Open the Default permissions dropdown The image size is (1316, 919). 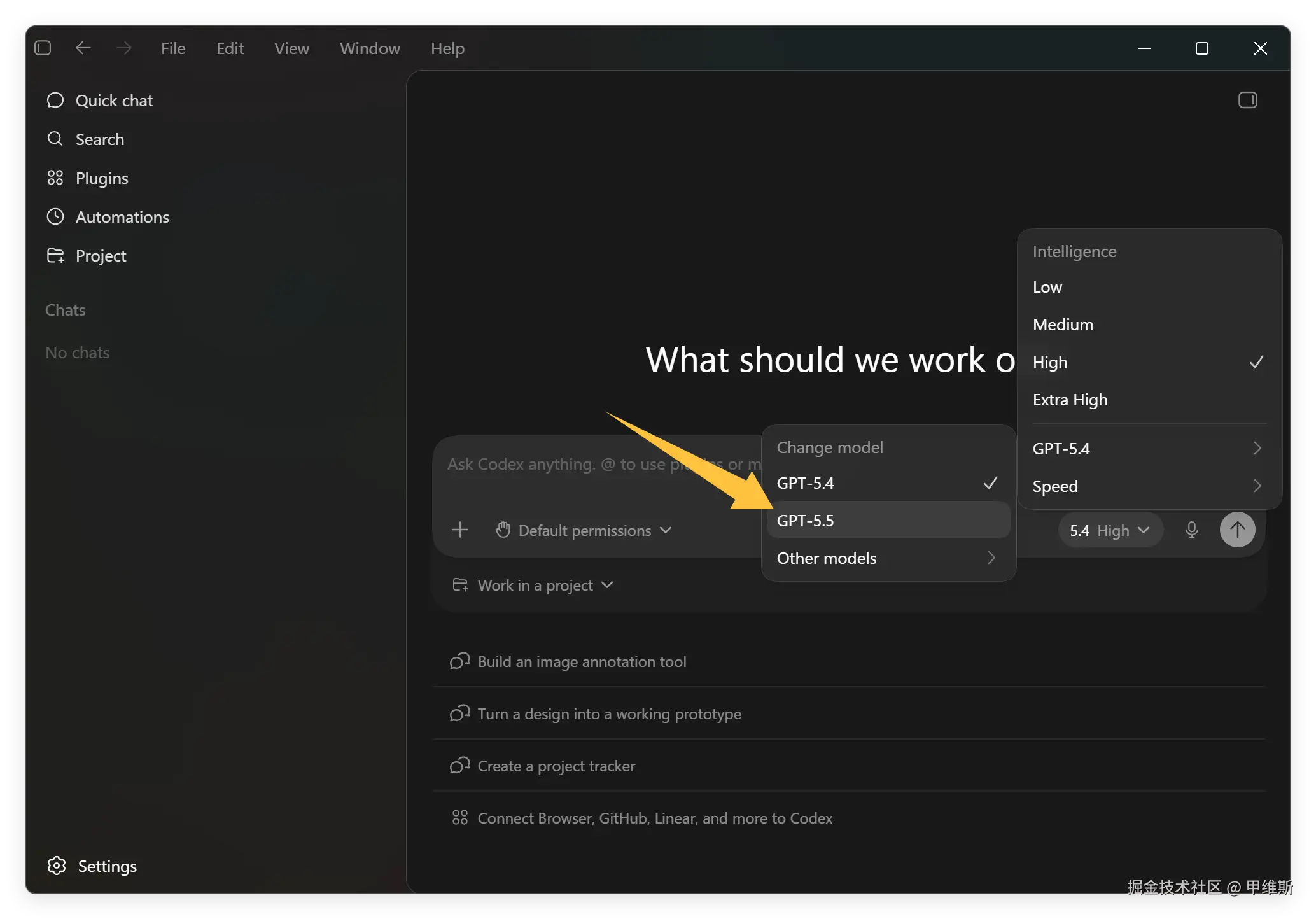coord(584,530)
